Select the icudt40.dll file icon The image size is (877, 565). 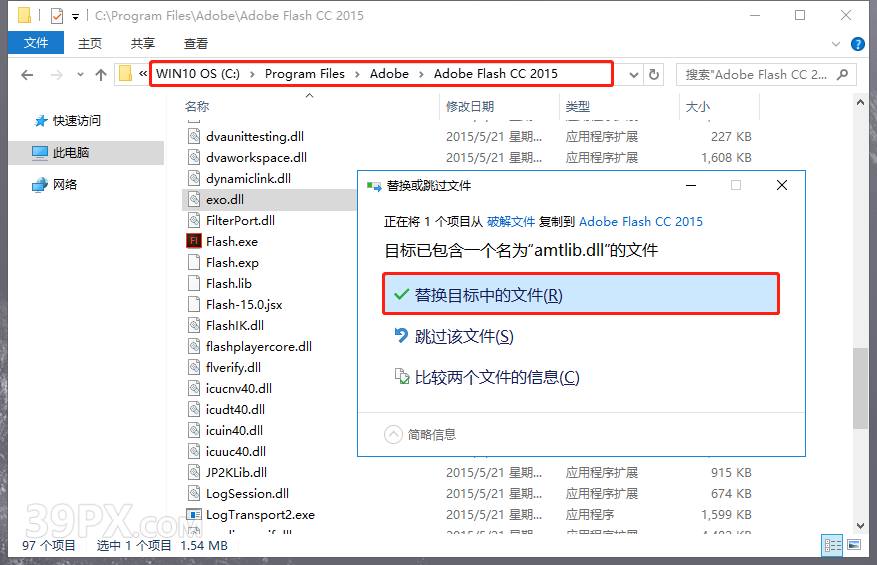click(194, 409)
